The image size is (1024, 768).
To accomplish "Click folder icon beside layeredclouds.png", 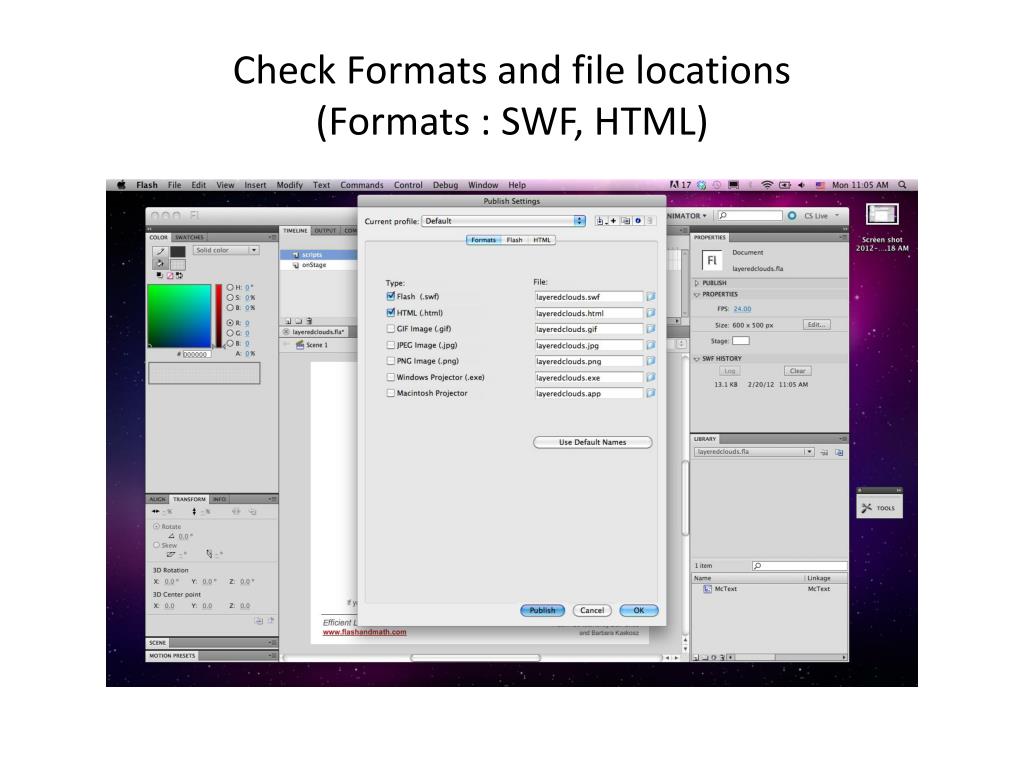I will click(650, 361).
